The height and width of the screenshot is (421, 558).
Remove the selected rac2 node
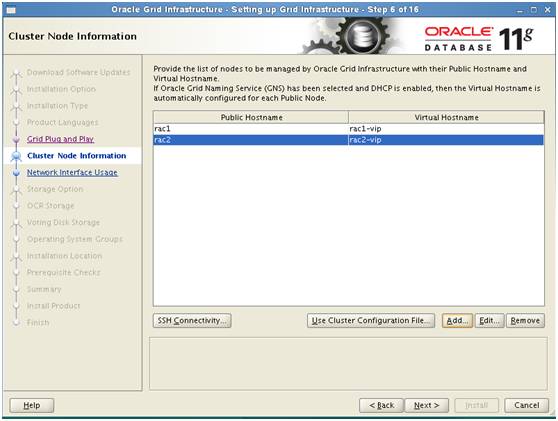point(525,320)
